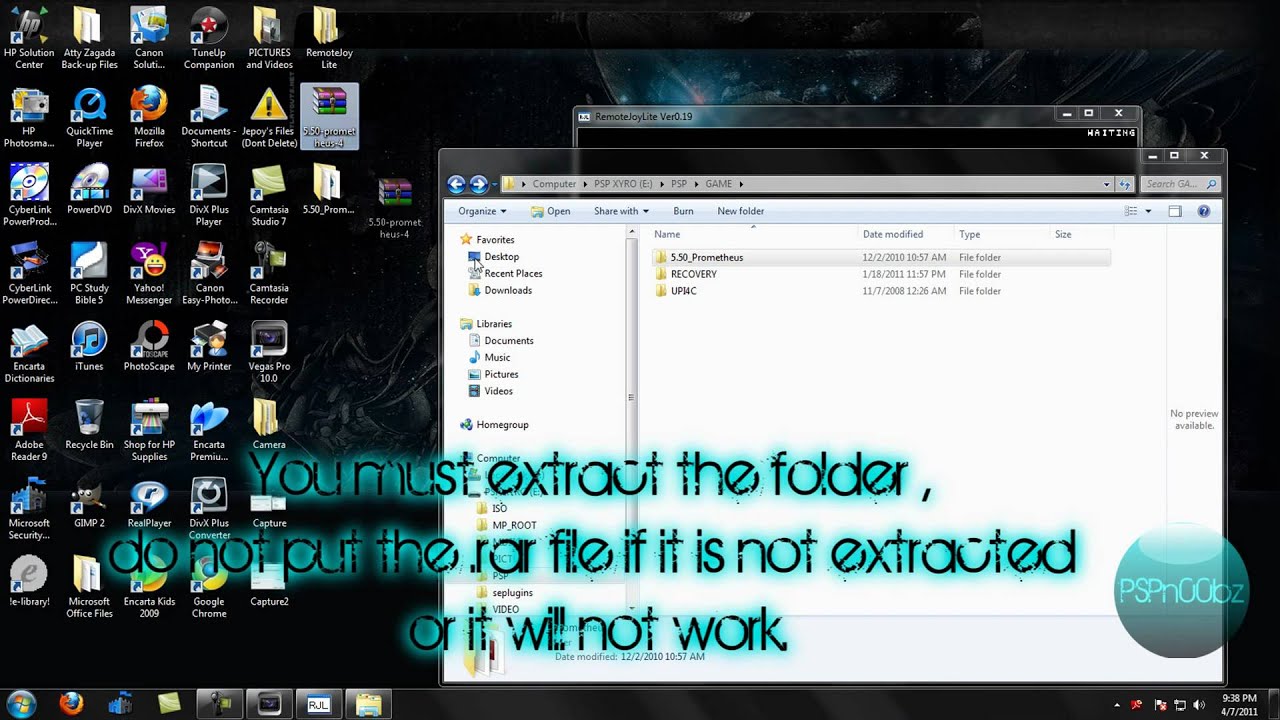Open the PICTURES and Videos folder
This screenshot has width=1280, height=720.
click(269, 38)
